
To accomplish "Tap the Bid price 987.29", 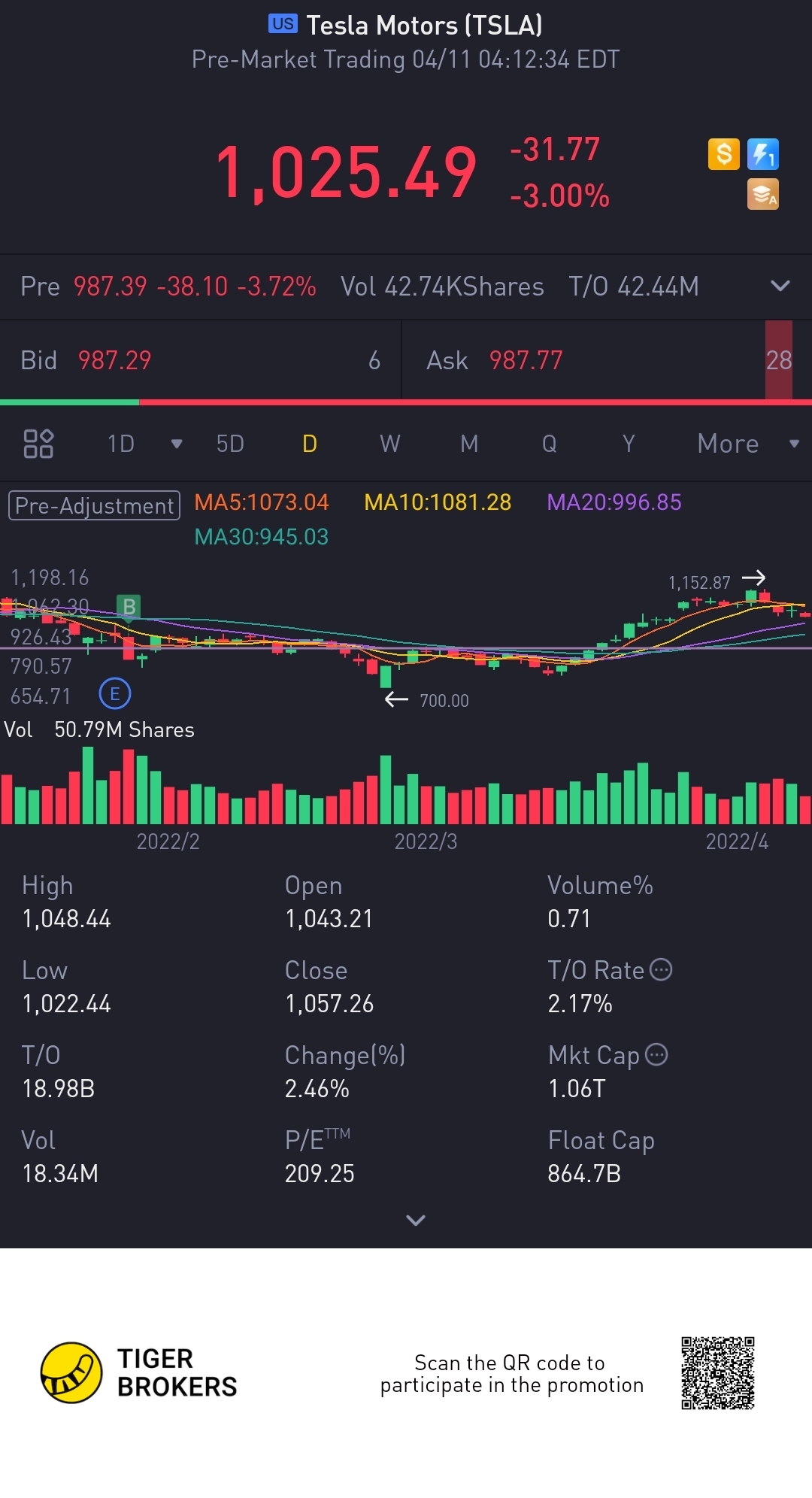I will pos(115,360).
